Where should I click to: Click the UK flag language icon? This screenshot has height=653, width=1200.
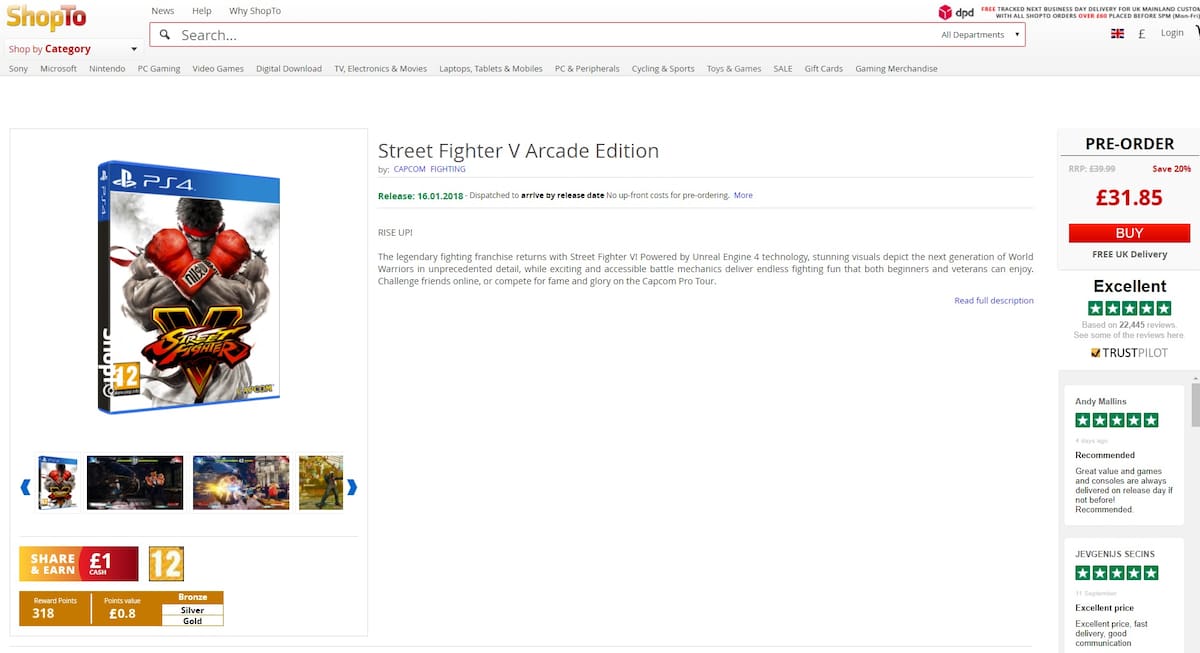click(1118, 34)
